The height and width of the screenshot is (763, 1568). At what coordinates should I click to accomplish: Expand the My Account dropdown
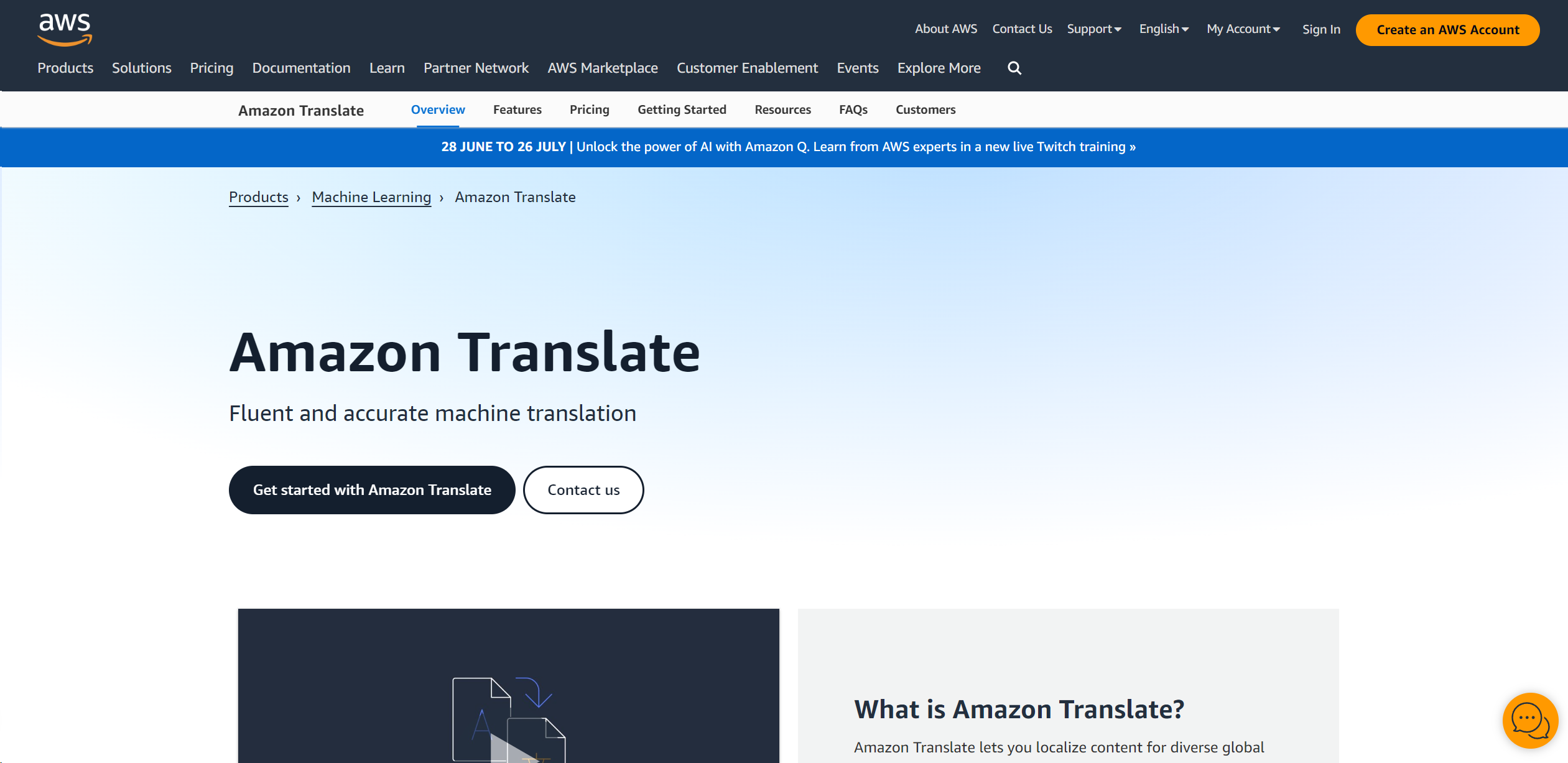pyautogui.click(x=1241, y=29)
